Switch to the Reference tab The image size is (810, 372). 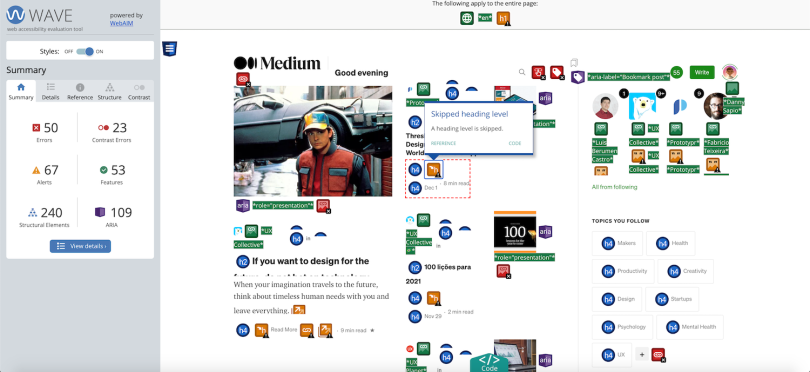pos(80,91)
